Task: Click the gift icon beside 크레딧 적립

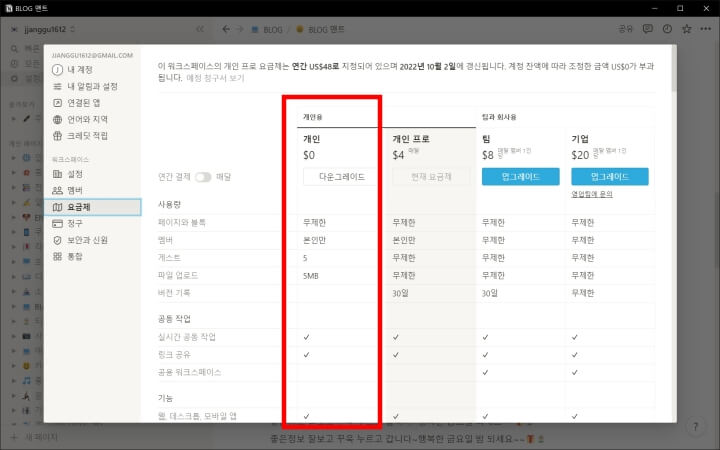Action: point(57,136)
